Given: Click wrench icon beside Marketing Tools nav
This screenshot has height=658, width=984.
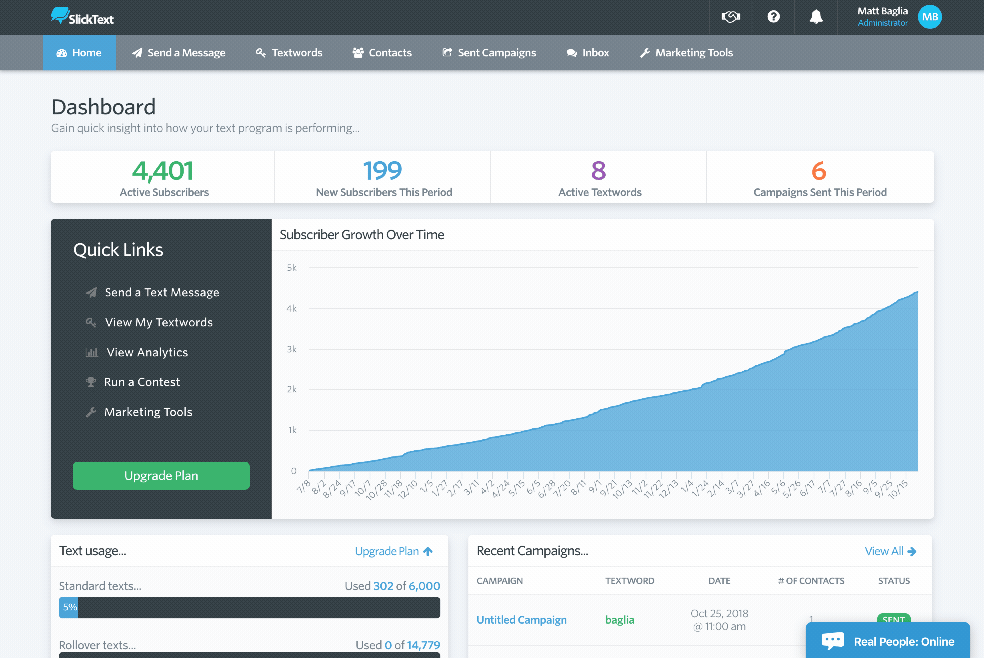Looking at the screenshot, I should [644, 53].
